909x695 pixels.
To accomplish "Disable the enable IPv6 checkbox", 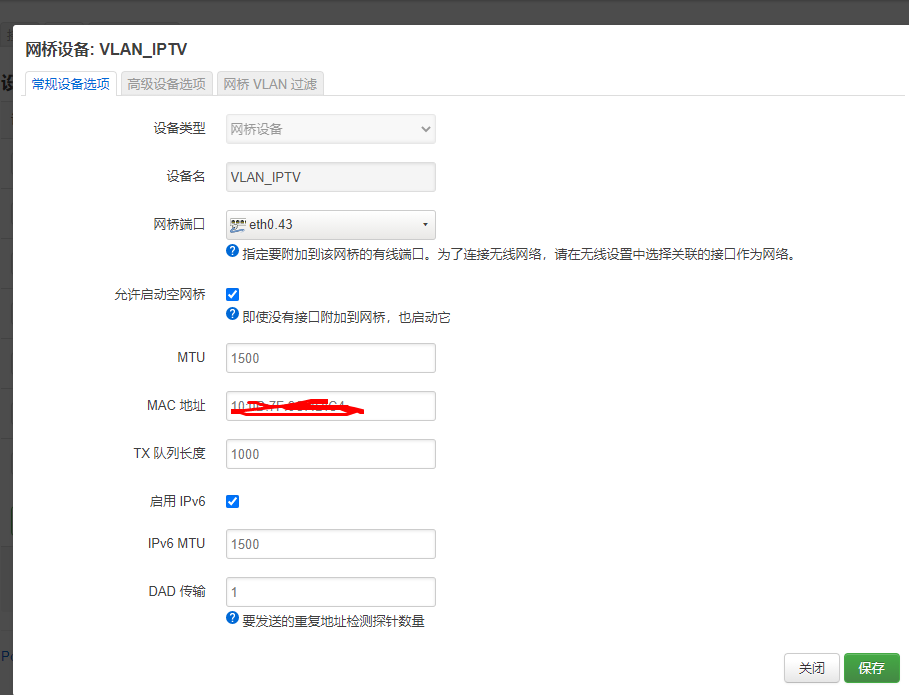I will [232, 501].
